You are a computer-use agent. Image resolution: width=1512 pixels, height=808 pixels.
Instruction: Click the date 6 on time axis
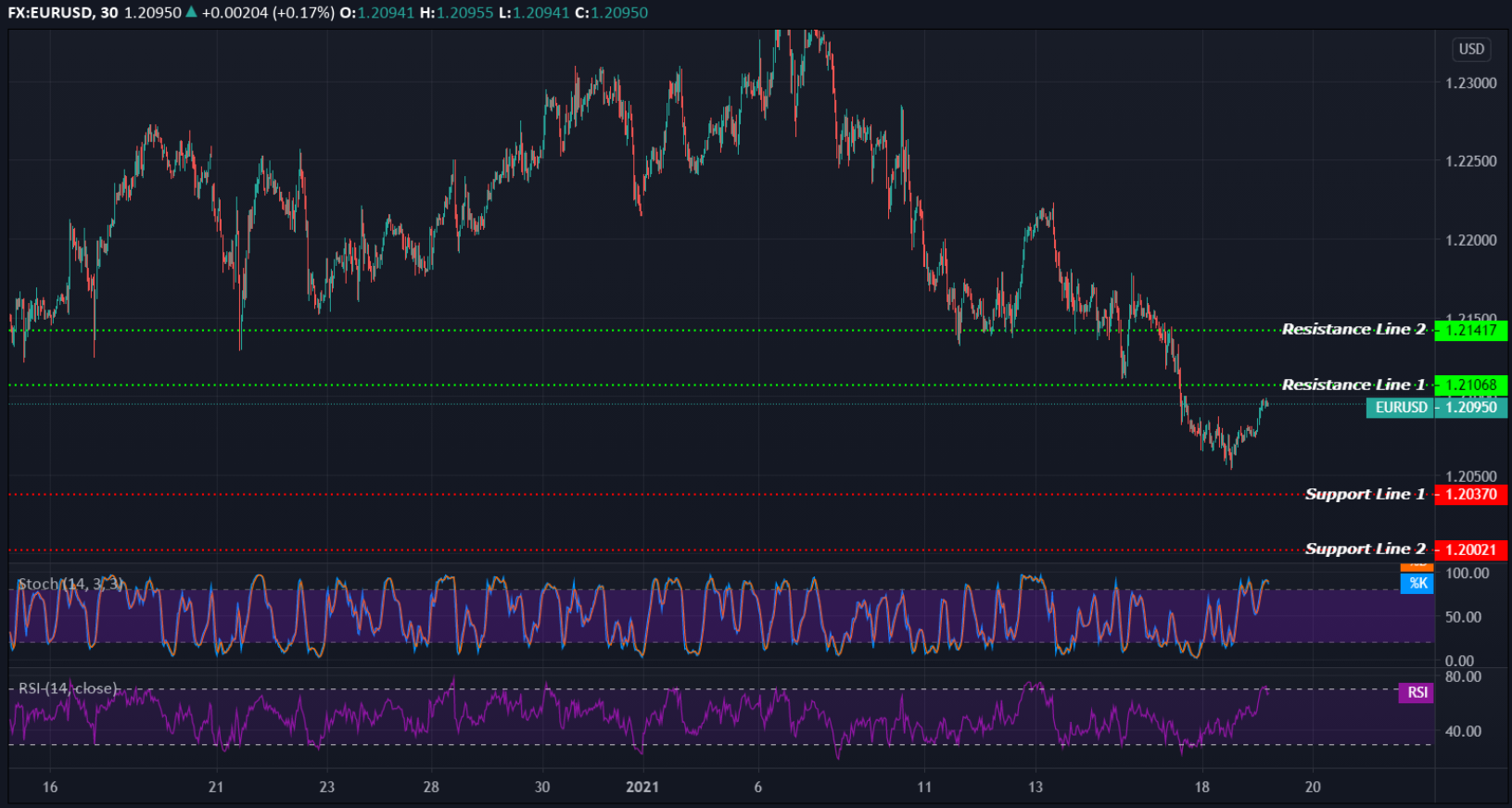[758, 787]
